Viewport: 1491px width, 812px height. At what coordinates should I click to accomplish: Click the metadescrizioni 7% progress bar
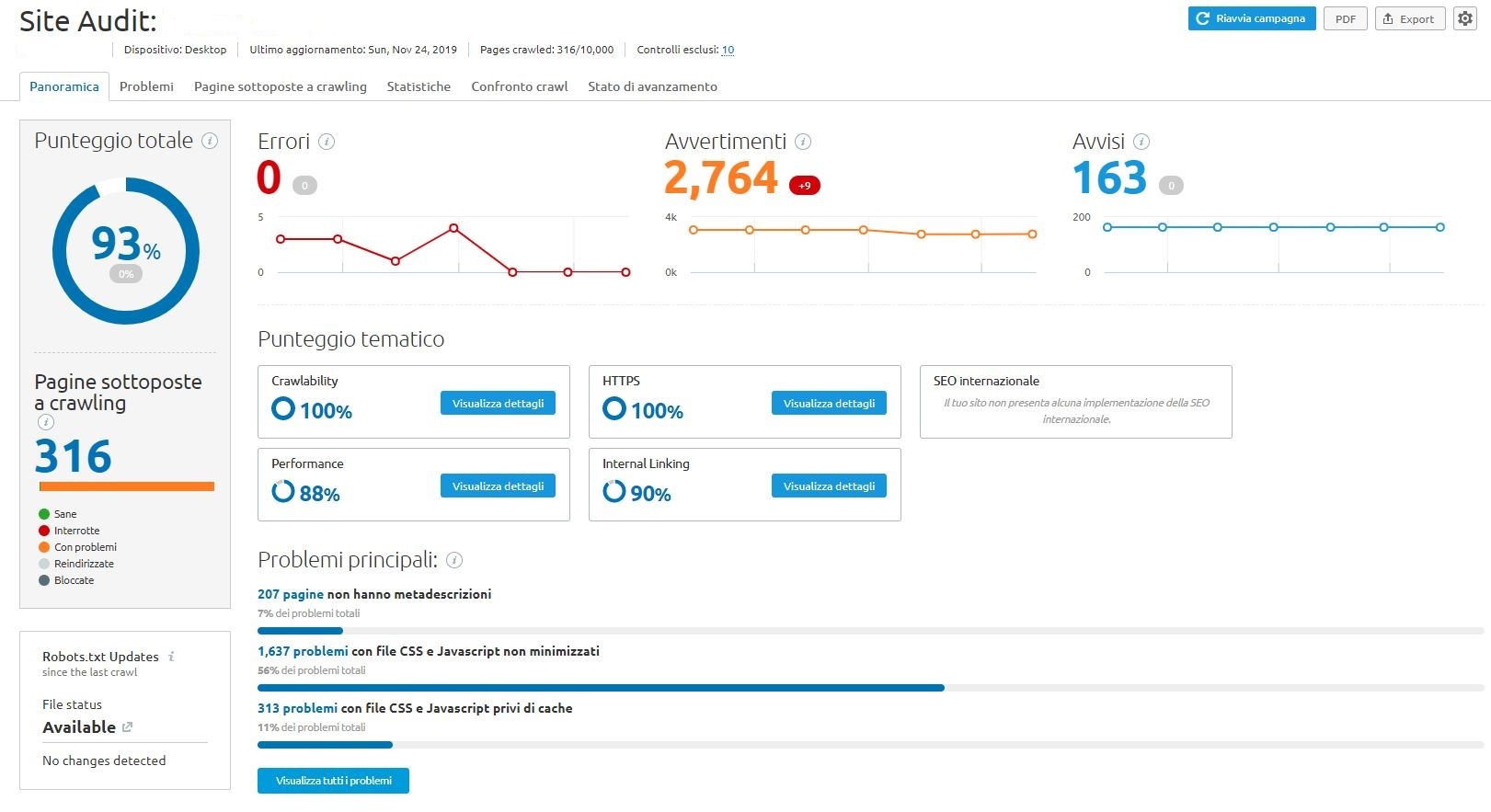870,631
